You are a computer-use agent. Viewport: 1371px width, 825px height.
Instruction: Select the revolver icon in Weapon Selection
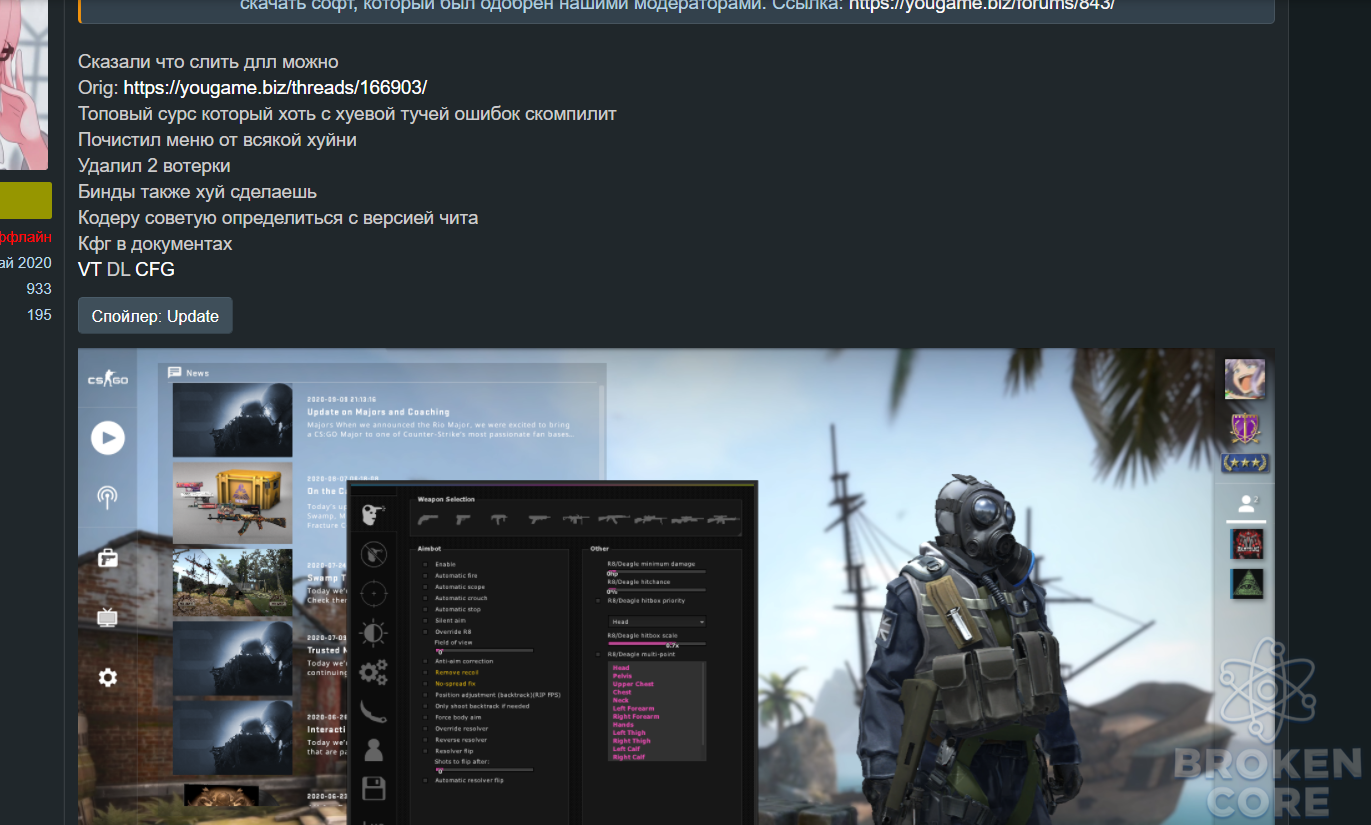[430, 519]
